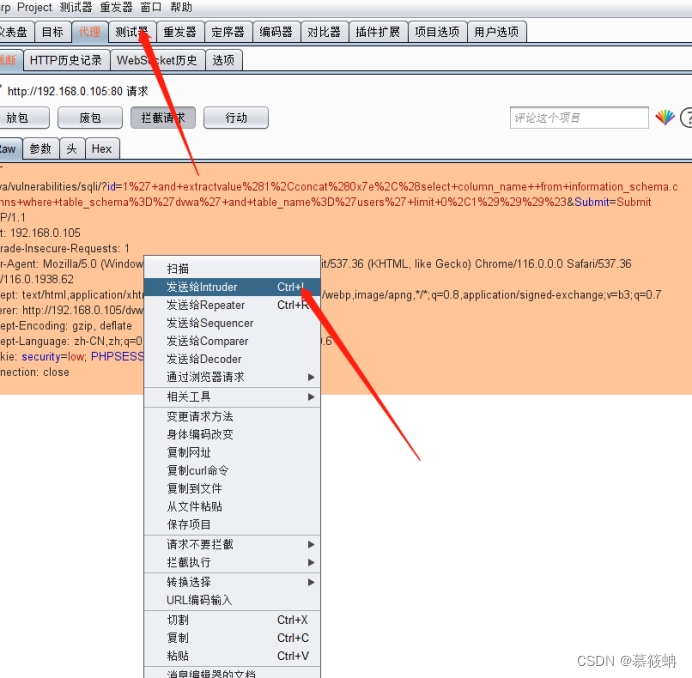Image resolution: width=692 pixels, height=678 pixels.
Task: Expand the 相关工具 submenu
Action: [232, 397]
